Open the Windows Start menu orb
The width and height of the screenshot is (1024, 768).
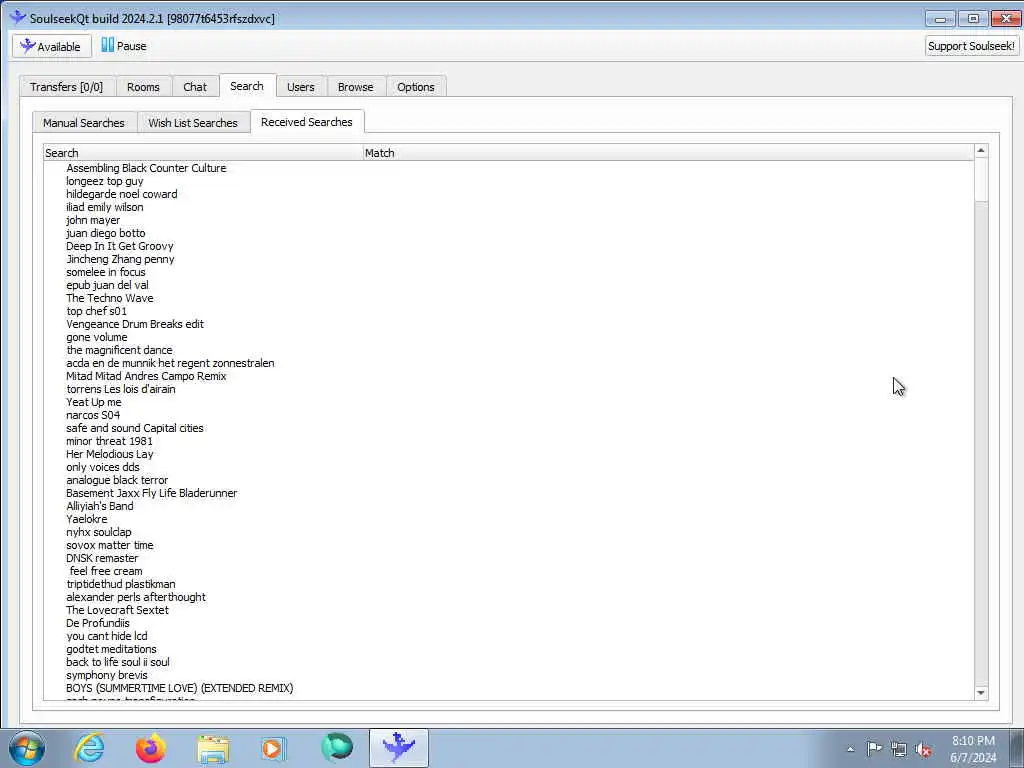pyautogui.click(x=27, y=748)
